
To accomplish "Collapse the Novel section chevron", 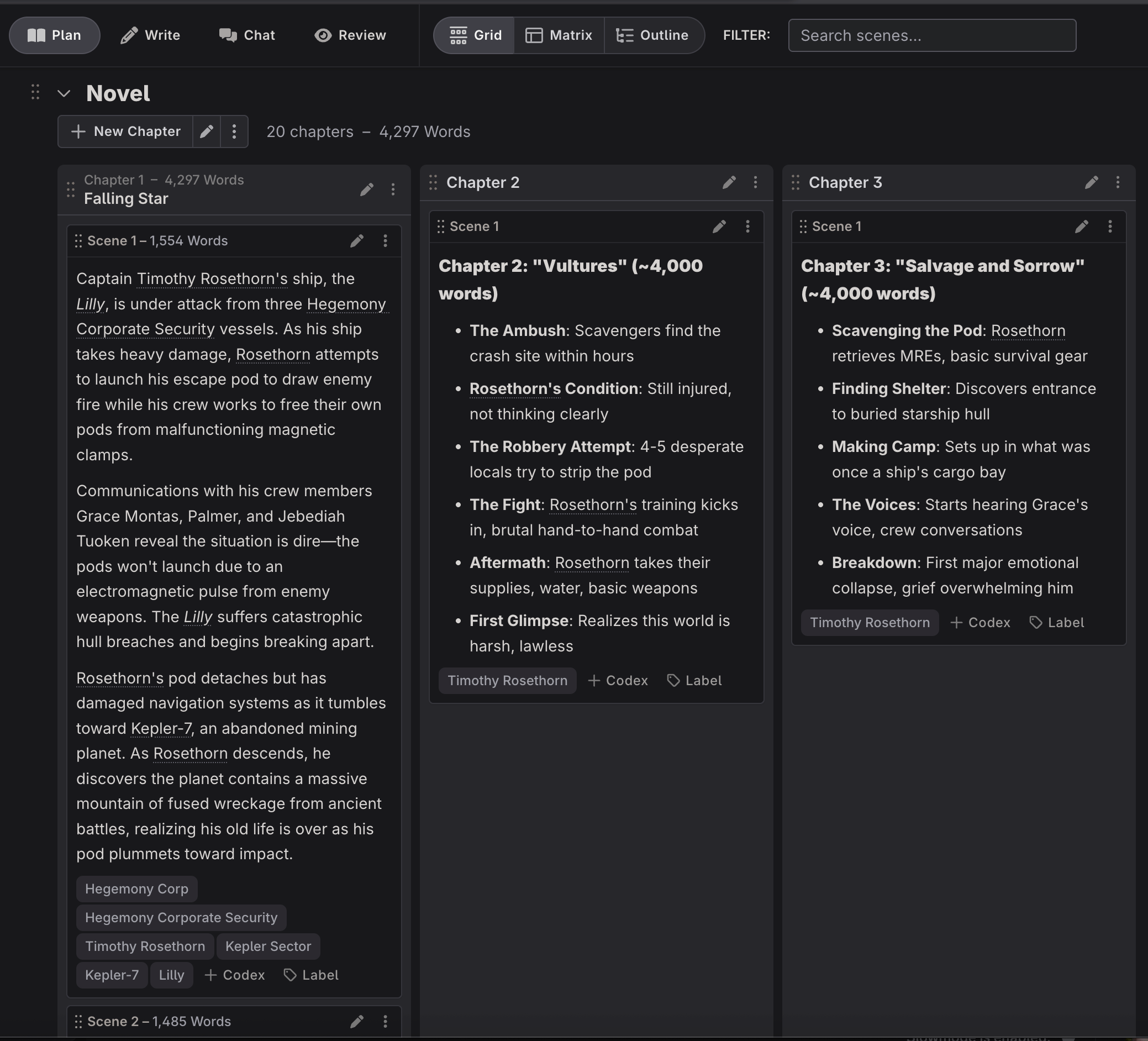I will pyautogui.click(x=64, y=93).
